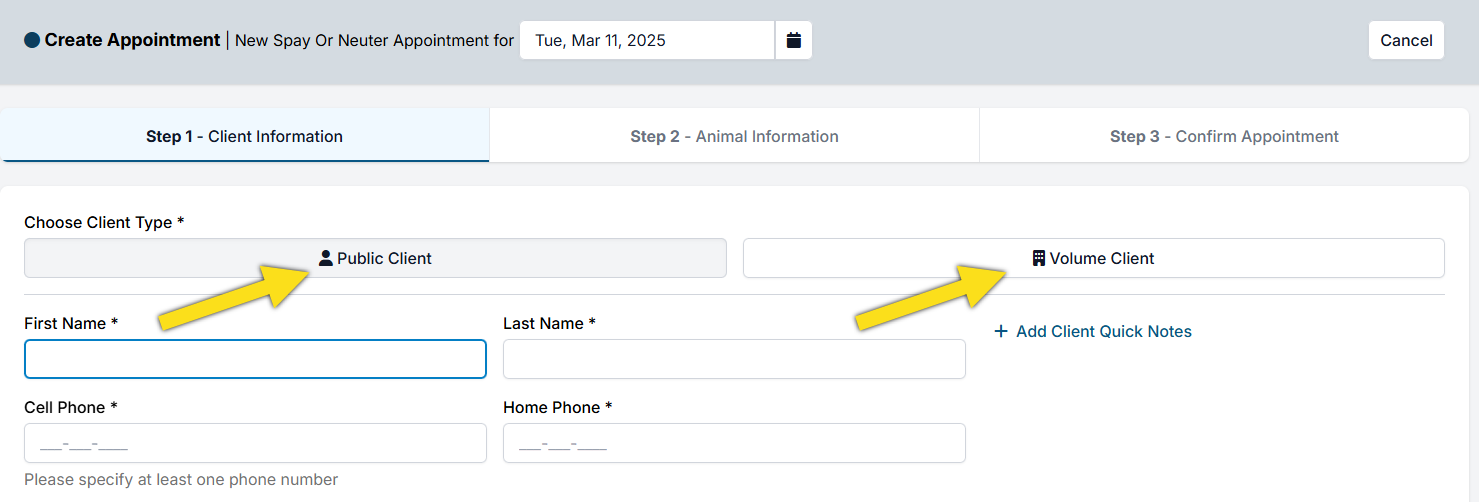Click the Choose Client Type label
Screen dimensions: 1479x502
(x=103, y=222)
